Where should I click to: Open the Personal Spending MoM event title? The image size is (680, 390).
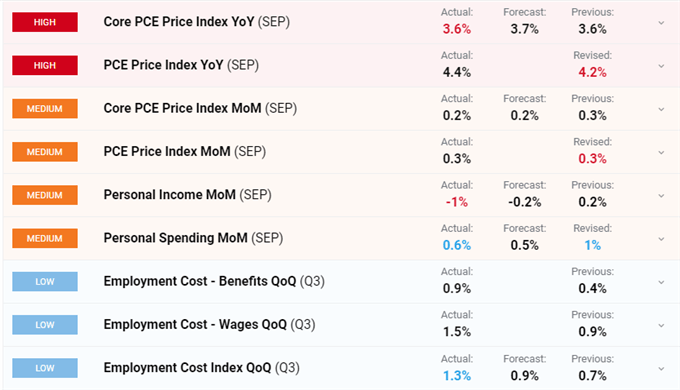193,238
